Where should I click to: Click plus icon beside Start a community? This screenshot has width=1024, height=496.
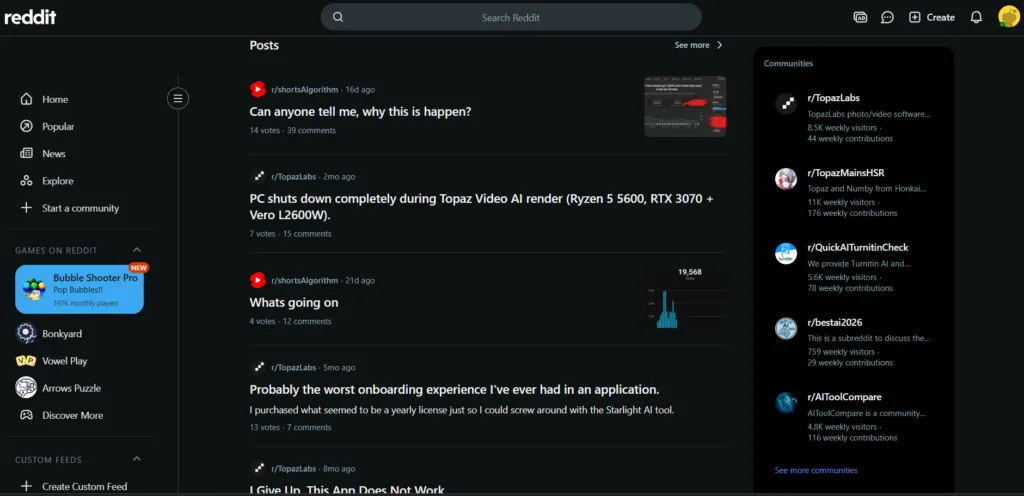coord(26,208)
